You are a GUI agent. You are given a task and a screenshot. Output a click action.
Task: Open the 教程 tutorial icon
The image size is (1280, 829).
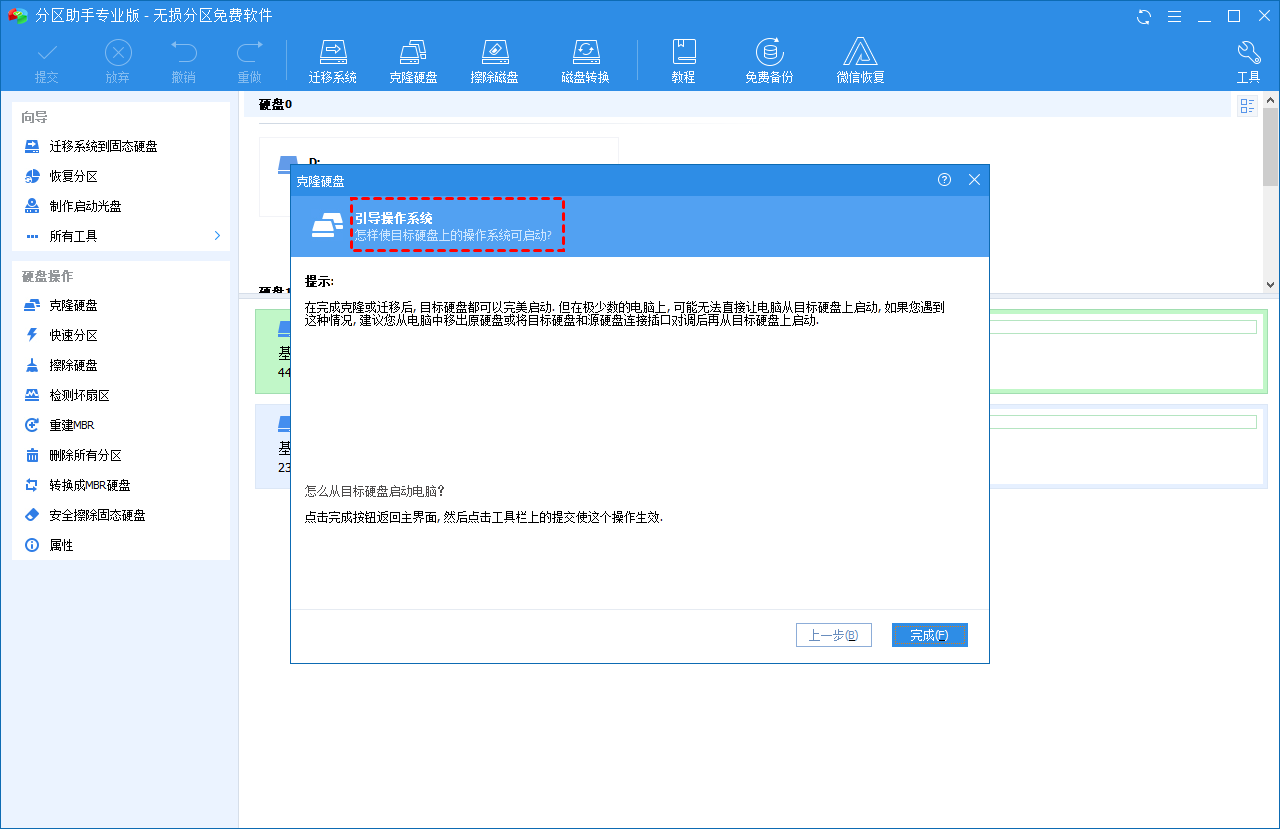(x=684, y=61)
